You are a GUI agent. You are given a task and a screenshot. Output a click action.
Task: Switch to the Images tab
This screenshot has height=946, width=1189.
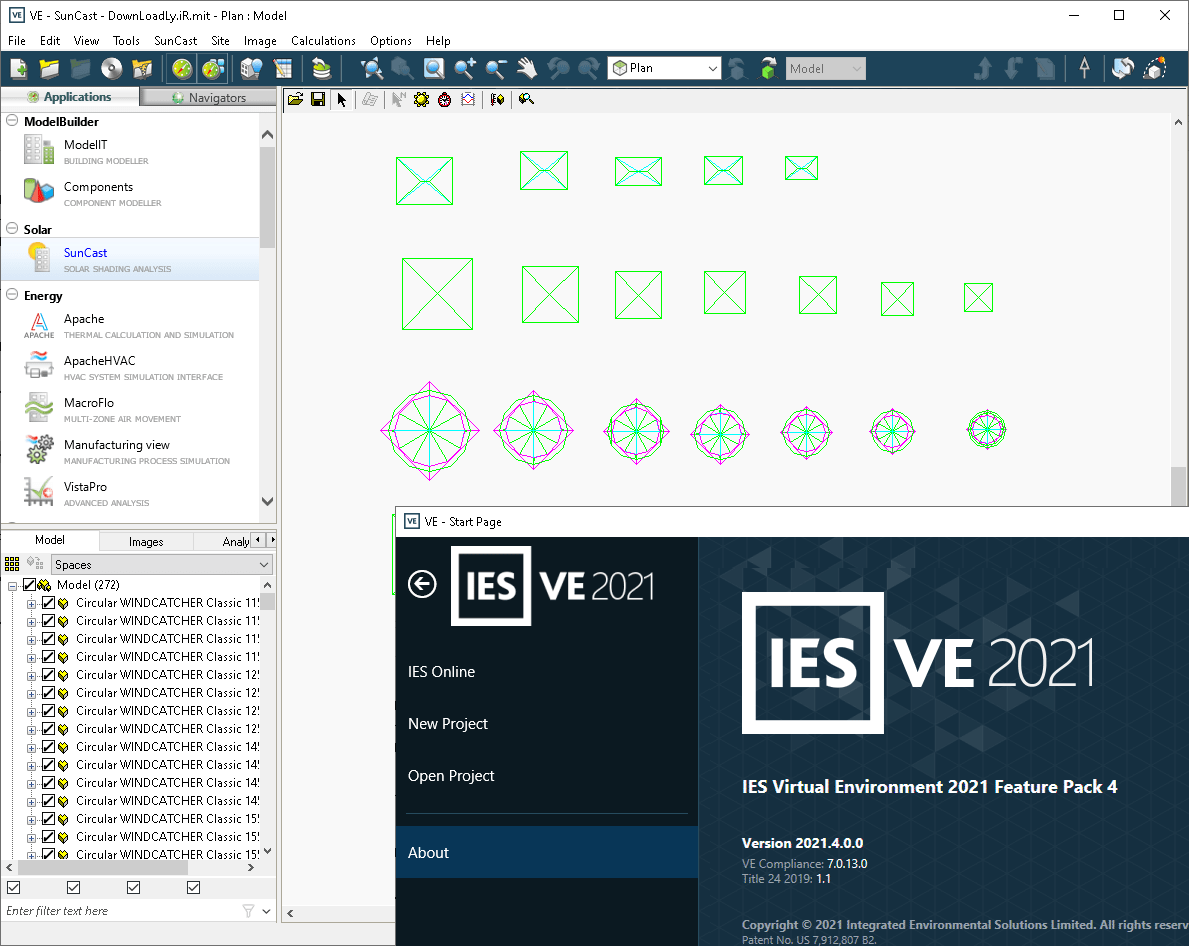tap(146, 541)
